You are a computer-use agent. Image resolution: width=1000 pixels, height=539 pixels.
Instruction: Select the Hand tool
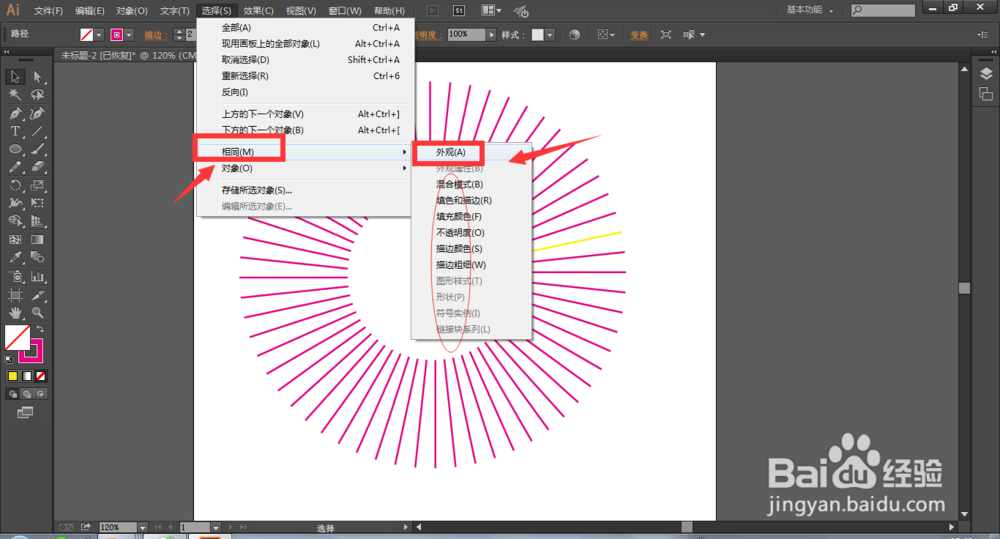pyautogui.click(x=15, y=313)
